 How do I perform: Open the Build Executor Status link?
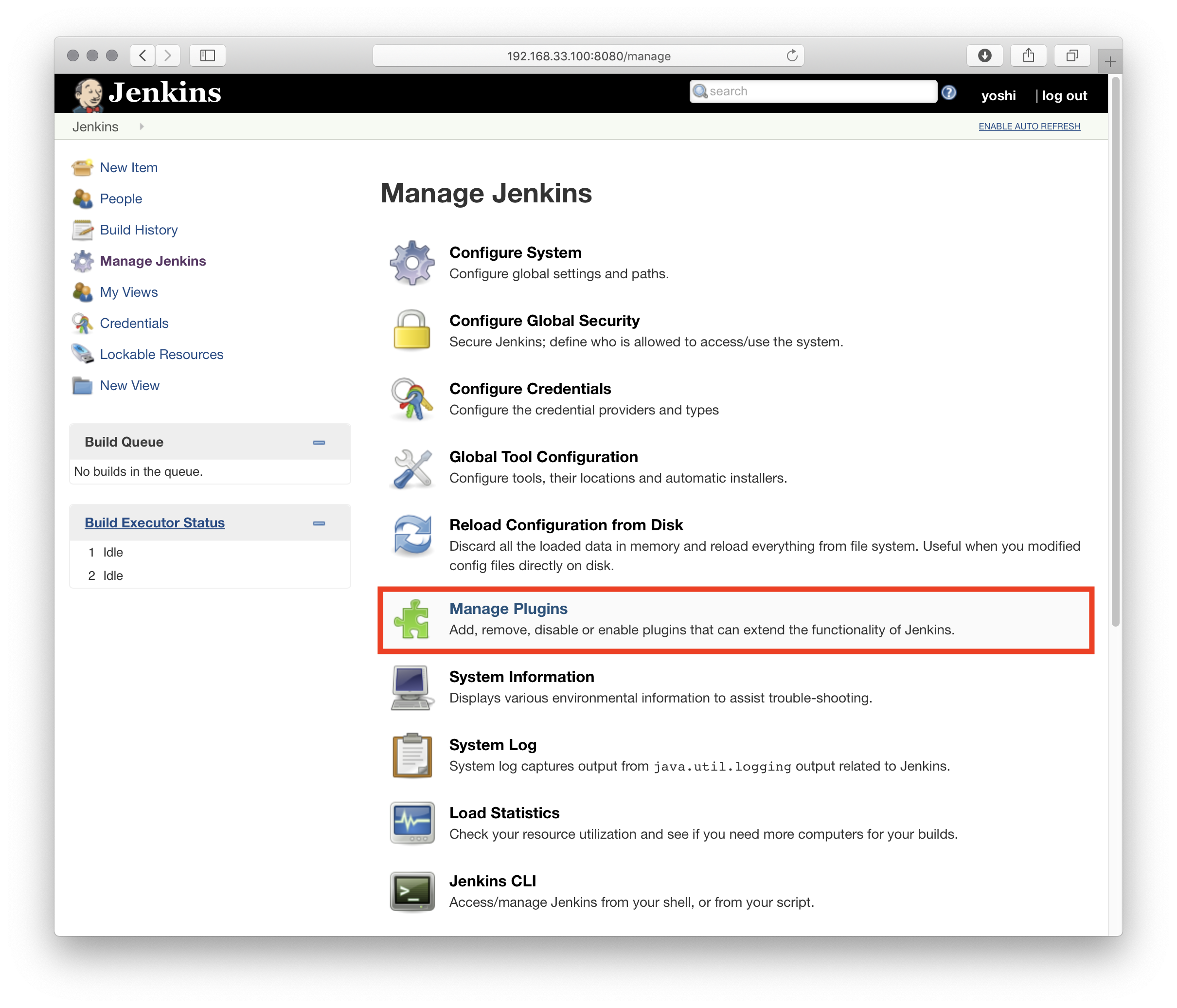pyautogui.click(x=155, y=523)
